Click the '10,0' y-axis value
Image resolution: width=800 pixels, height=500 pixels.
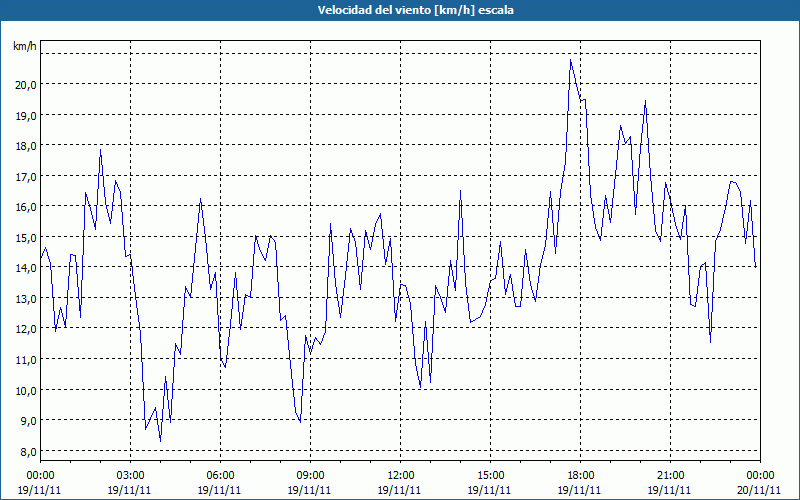click(x=26, y=390)
